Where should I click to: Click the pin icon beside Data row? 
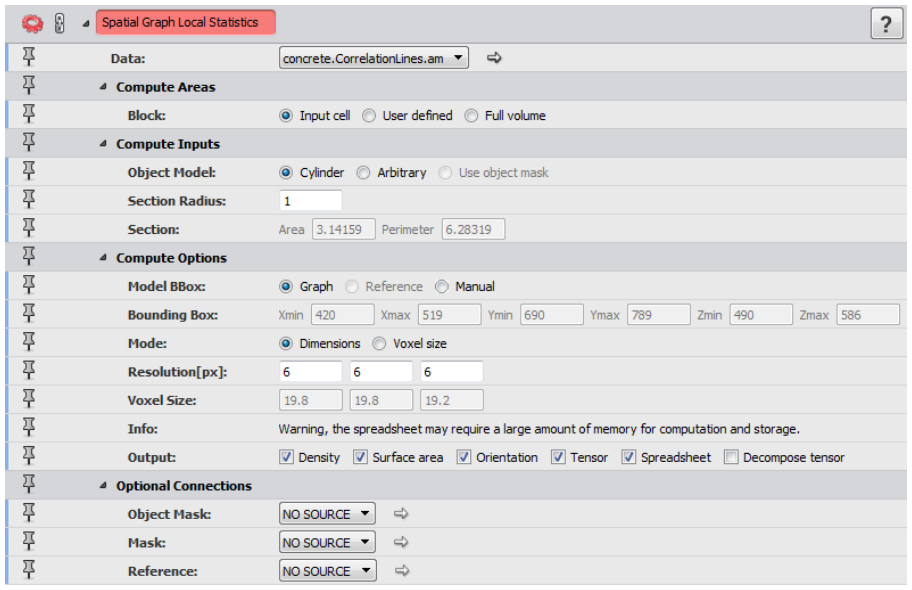[28, 57]
